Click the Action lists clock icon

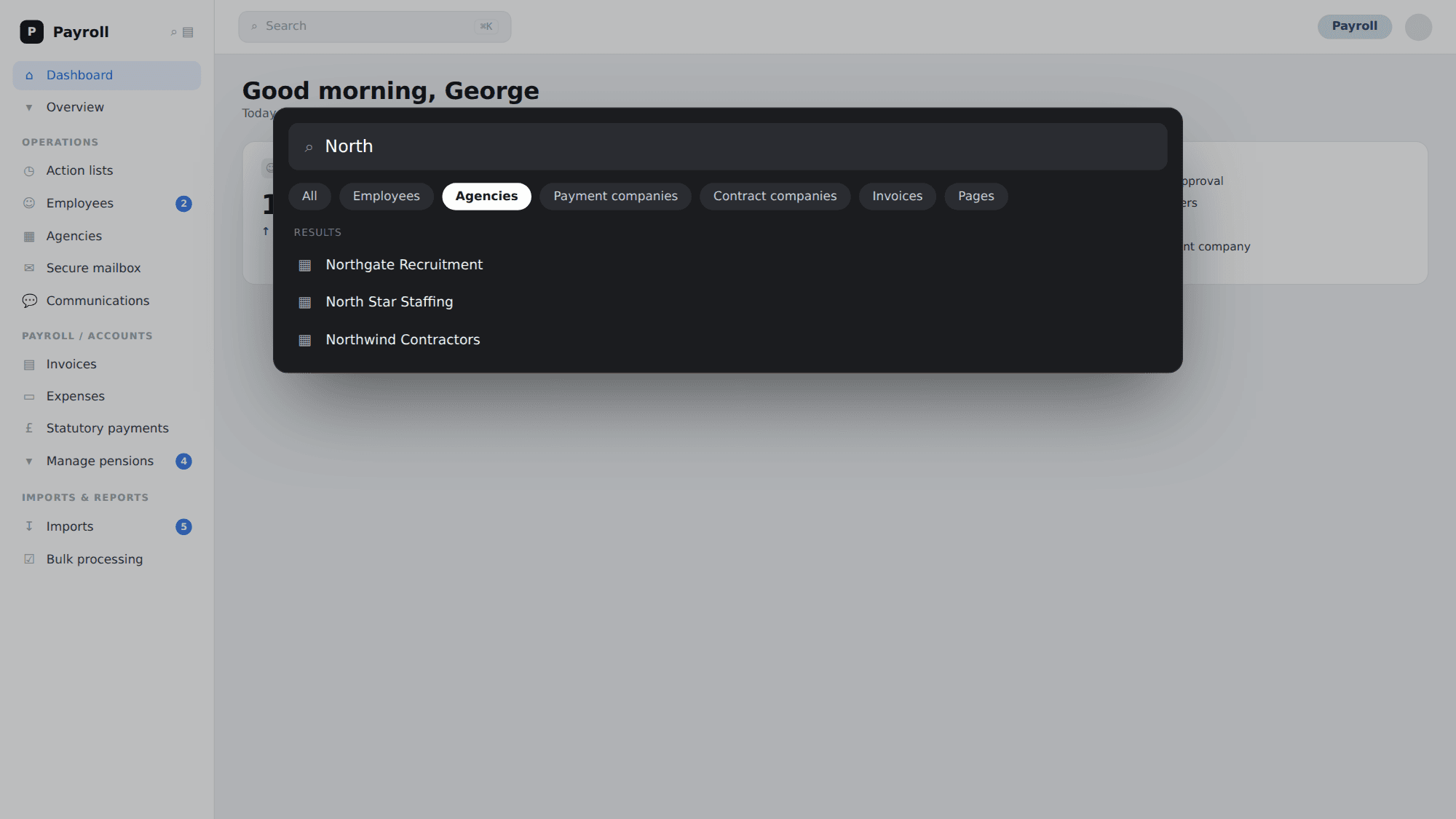click(29, 171)
